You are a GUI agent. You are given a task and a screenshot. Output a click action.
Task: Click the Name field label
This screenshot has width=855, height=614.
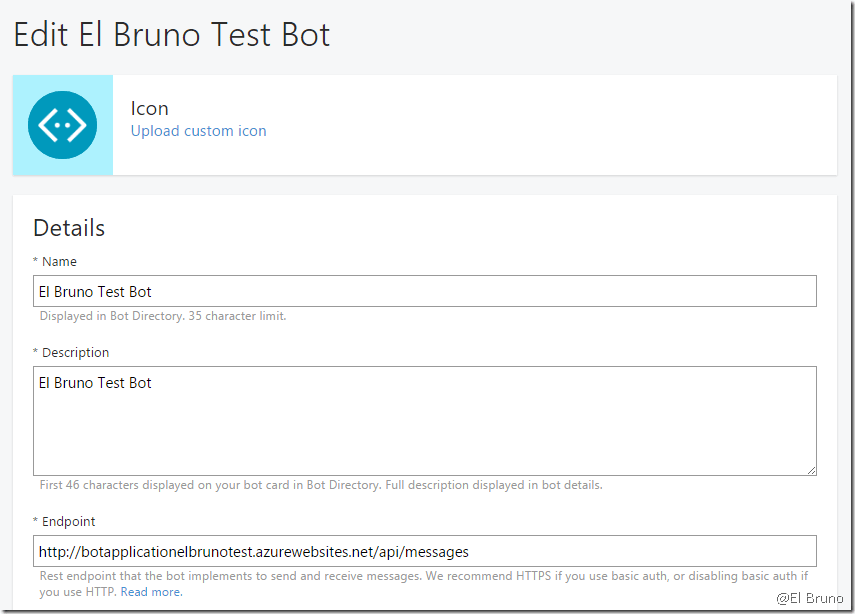tap(59, 262)
